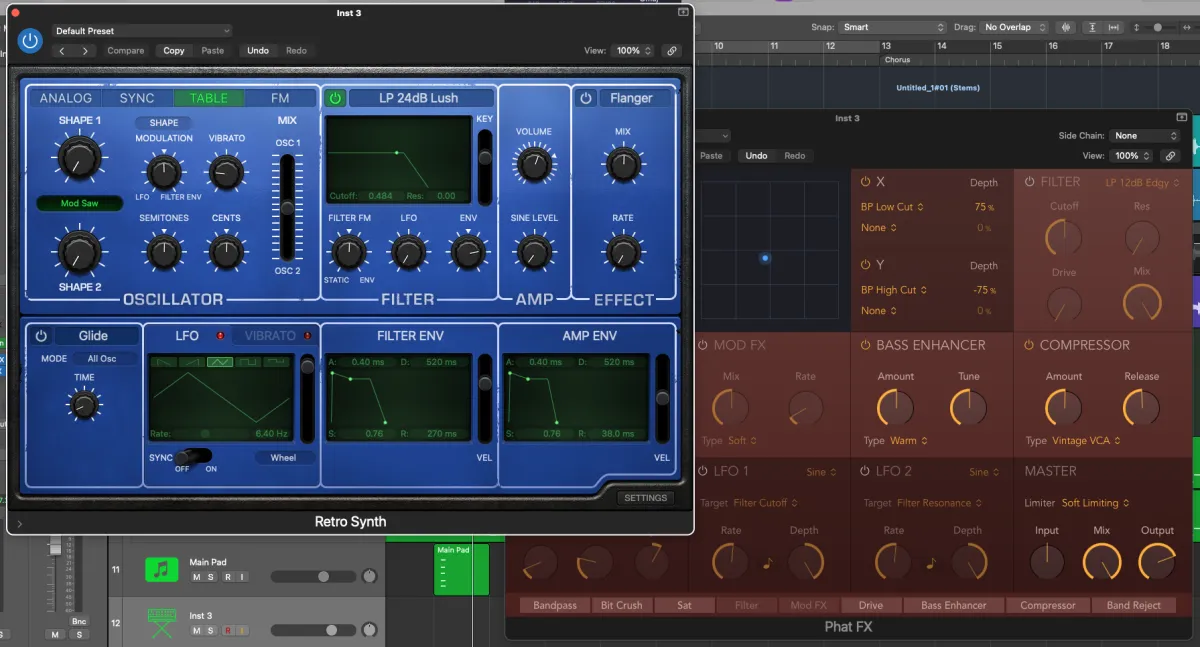This screenshot has height=647, width=1200.
Task: Enable the Flanger effect power button
Action: 586,98
